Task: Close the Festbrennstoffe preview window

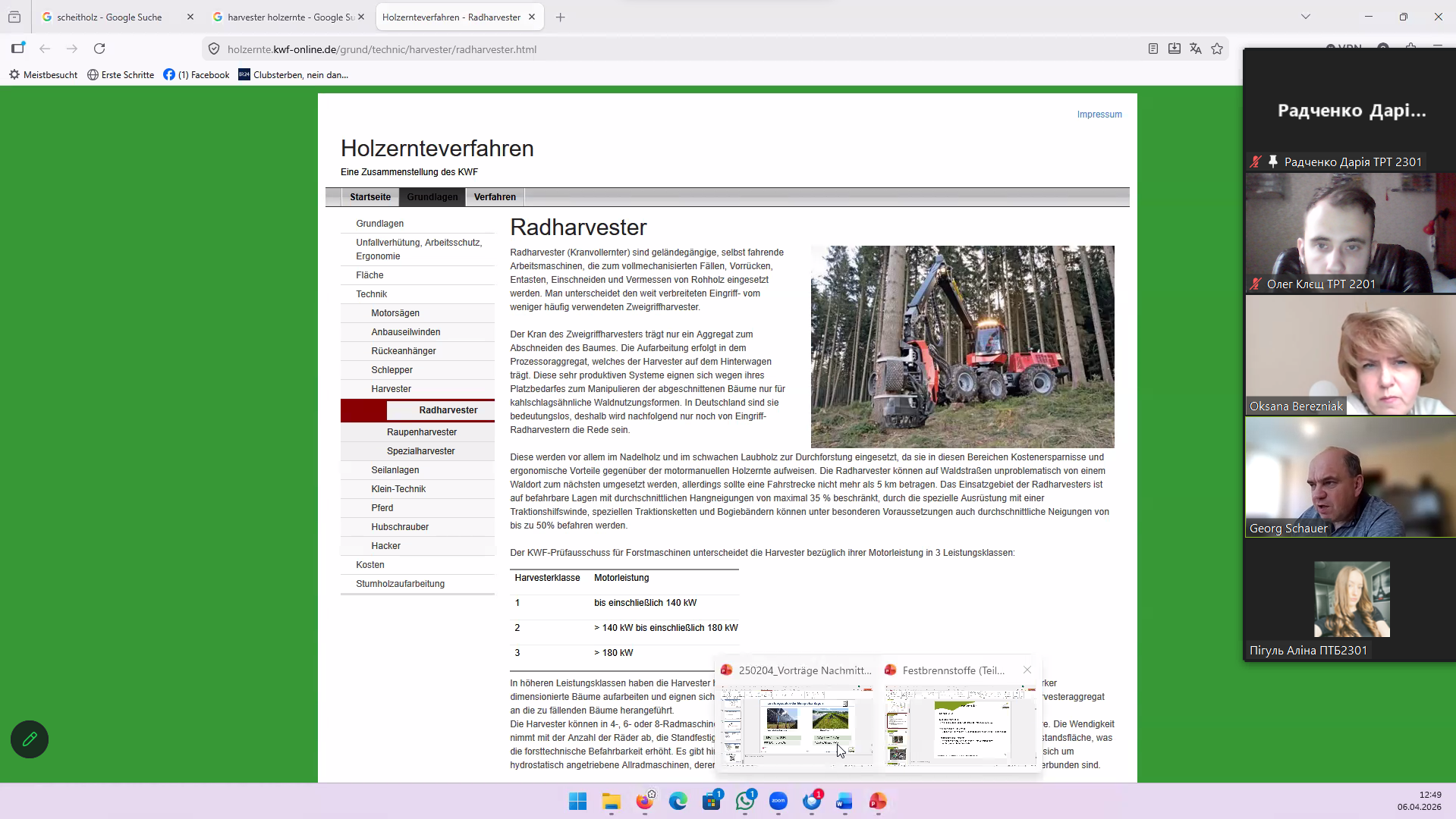Action: 1027,670
